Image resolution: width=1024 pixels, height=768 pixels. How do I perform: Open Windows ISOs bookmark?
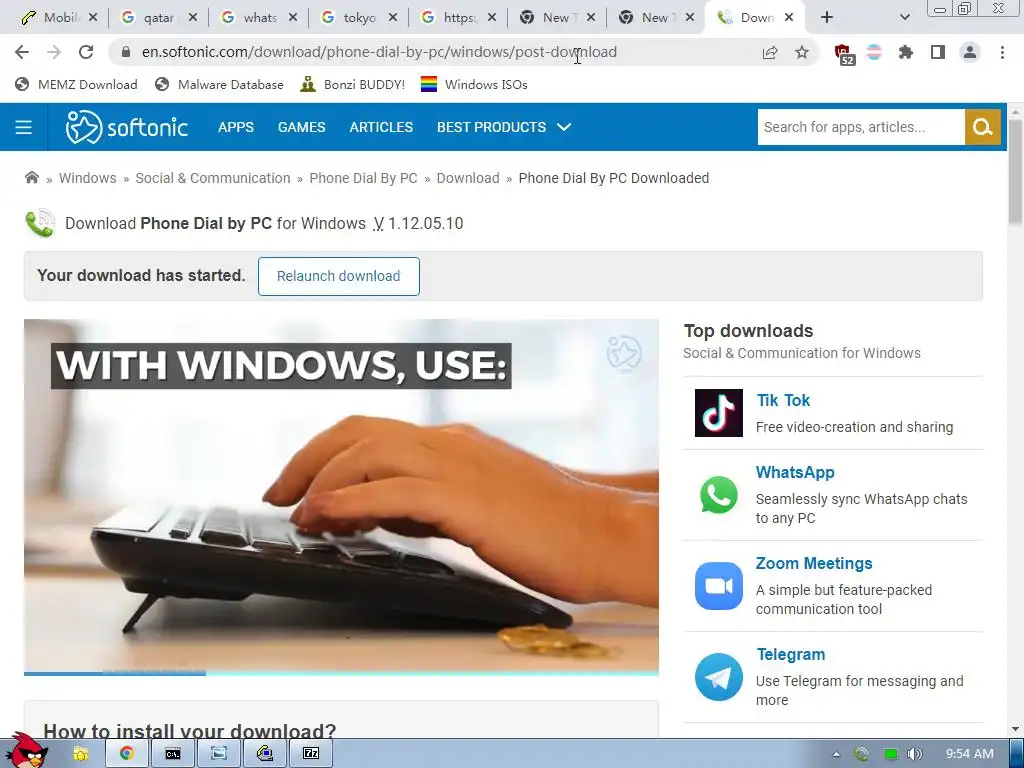474,84
